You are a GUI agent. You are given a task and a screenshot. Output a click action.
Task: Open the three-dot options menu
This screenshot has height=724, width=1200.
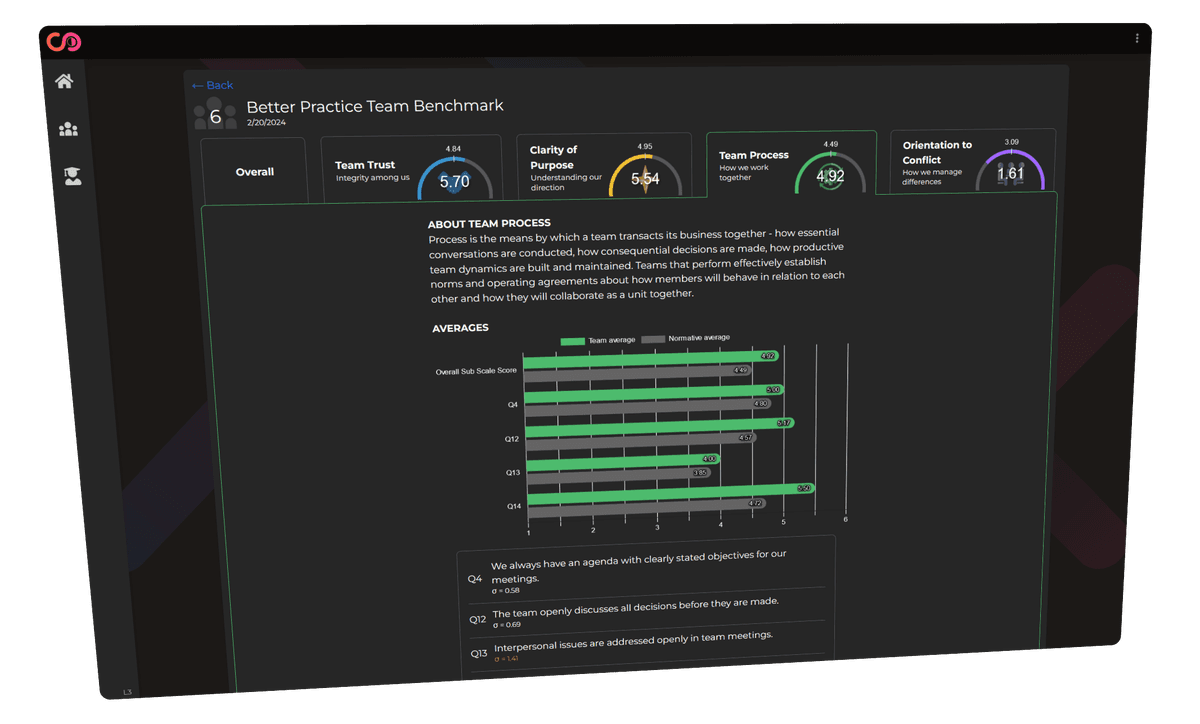(1136, 37)
